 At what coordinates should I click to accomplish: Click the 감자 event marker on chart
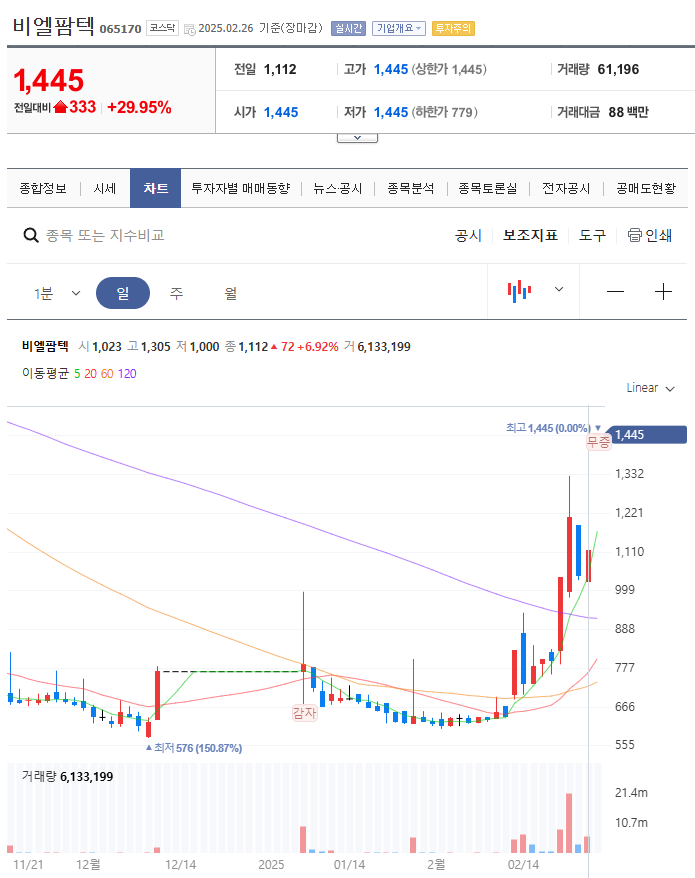coord(305,713)
